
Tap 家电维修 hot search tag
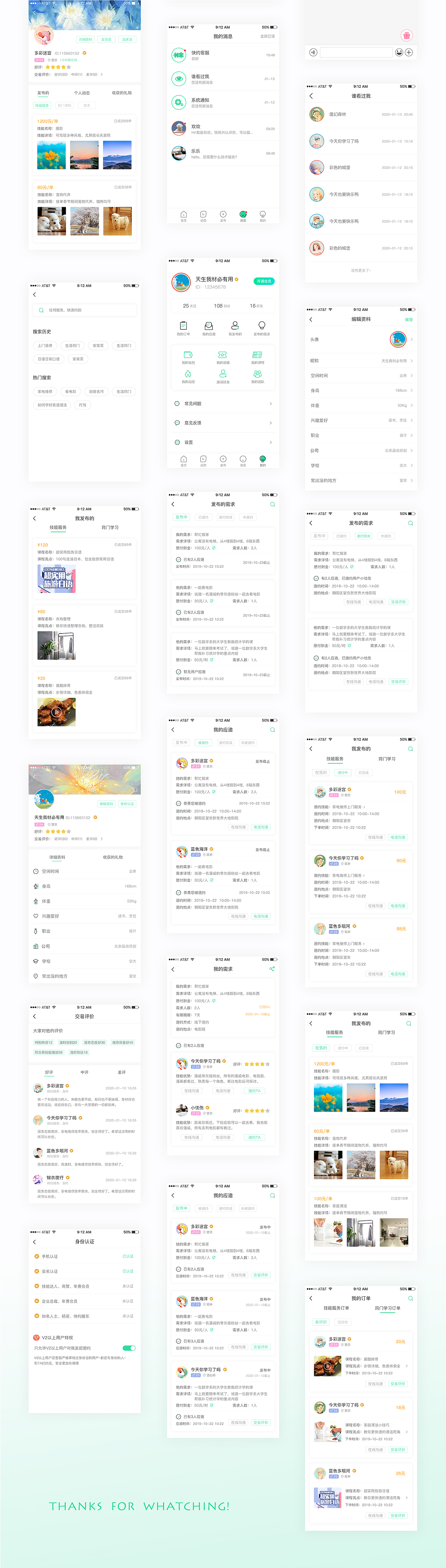click(45, 391)
